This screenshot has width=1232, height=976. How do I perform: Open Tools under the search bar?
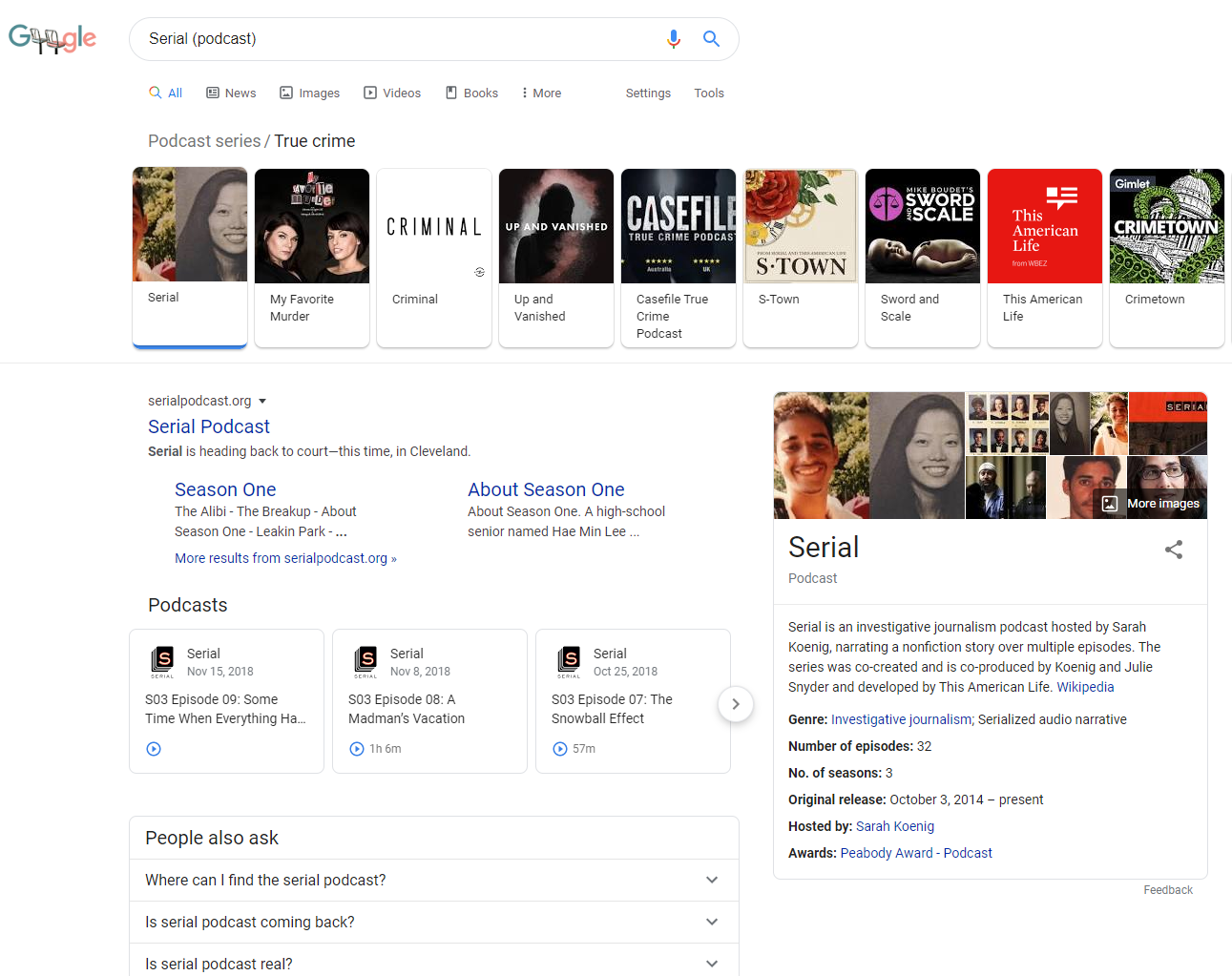[x=708, y=93]
